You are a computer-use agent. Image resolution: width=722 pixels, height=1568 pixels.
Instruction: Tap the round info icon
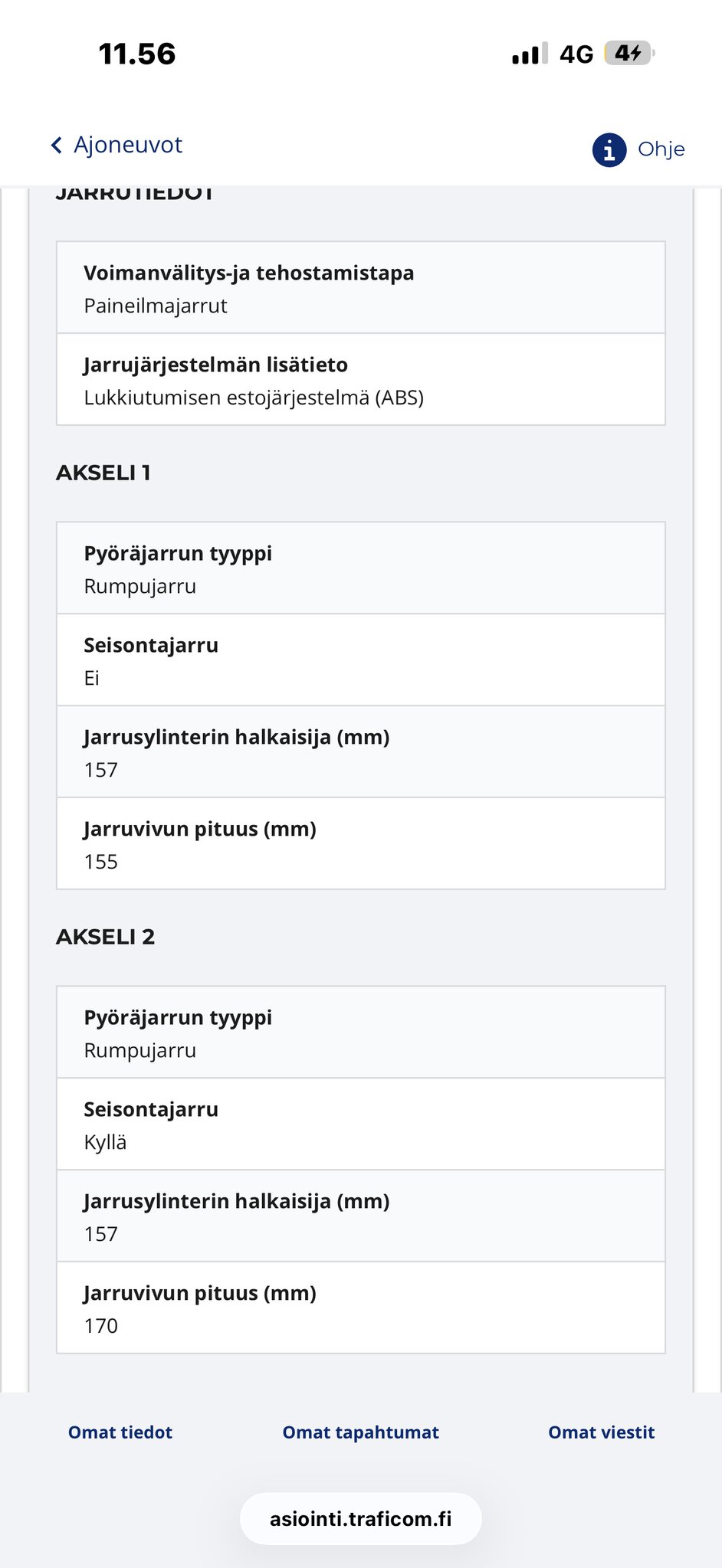(609, 149)
